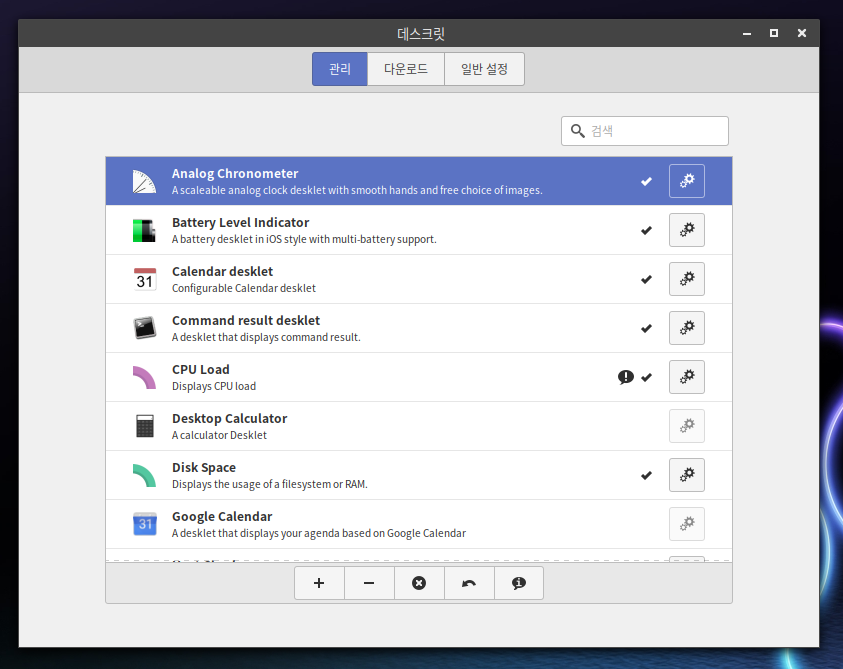
Task: Click the CPU Load warning exclamation icon
Action: pos(625,377)
